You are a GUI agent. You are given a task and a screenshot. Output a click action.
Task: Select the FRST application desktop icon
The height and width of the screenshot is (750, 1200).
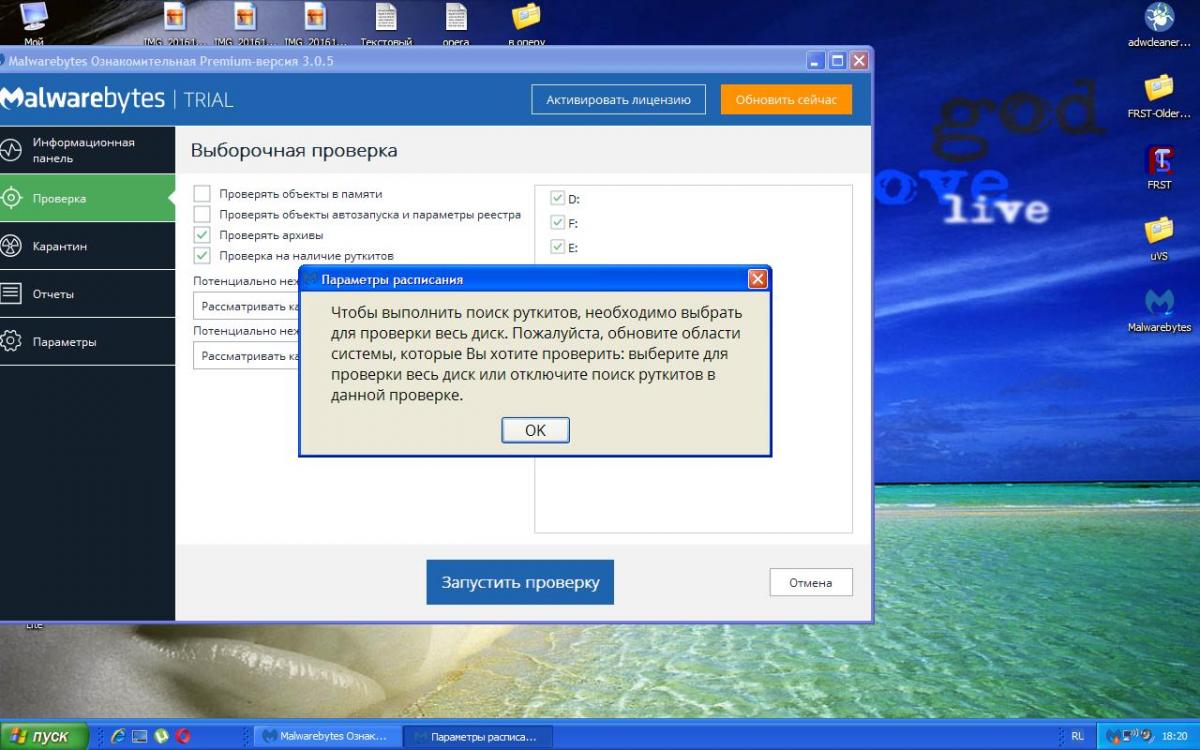(1159, 167)
